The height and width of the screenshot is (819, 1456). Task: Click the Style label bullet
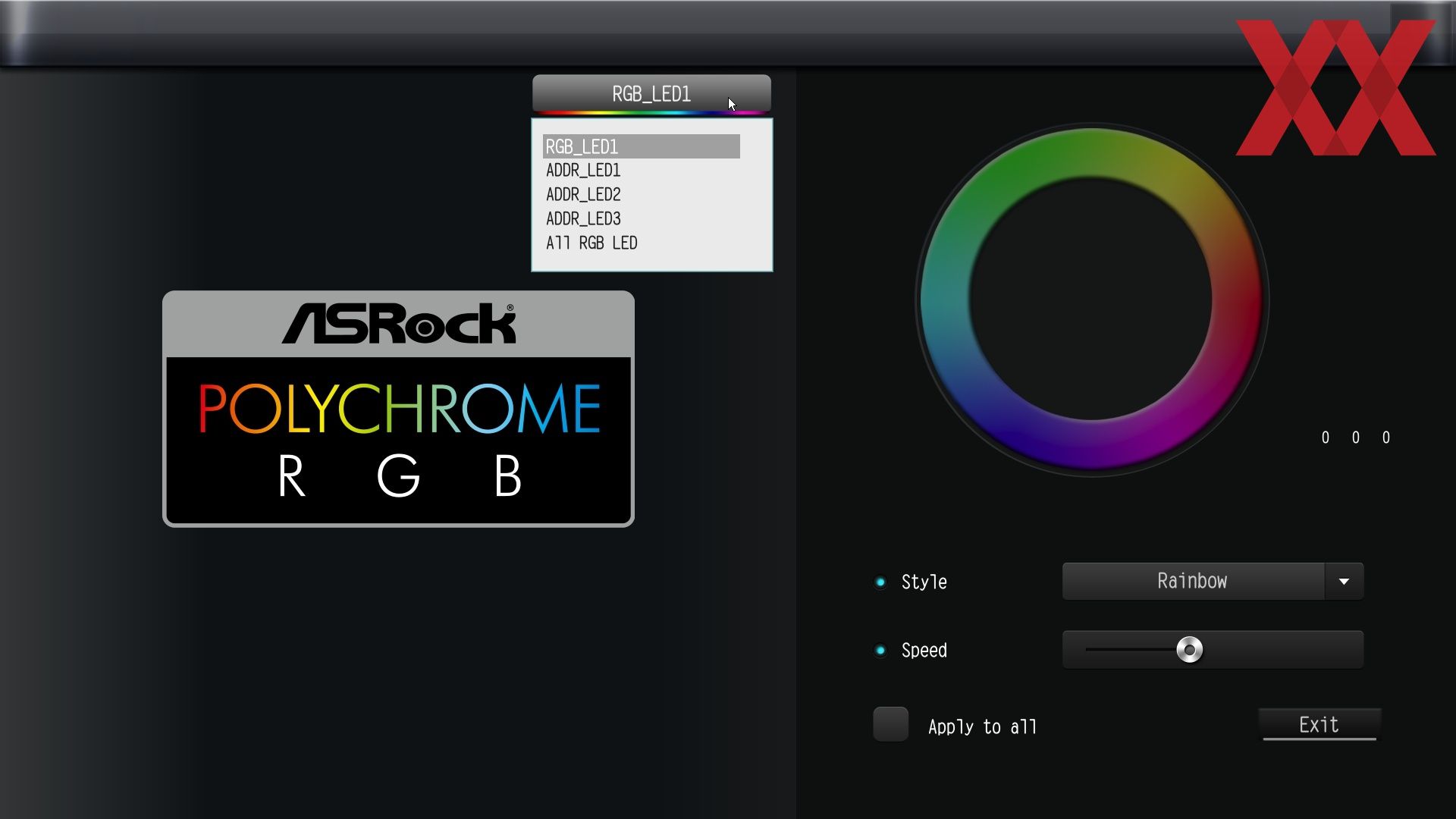point(880,582)
